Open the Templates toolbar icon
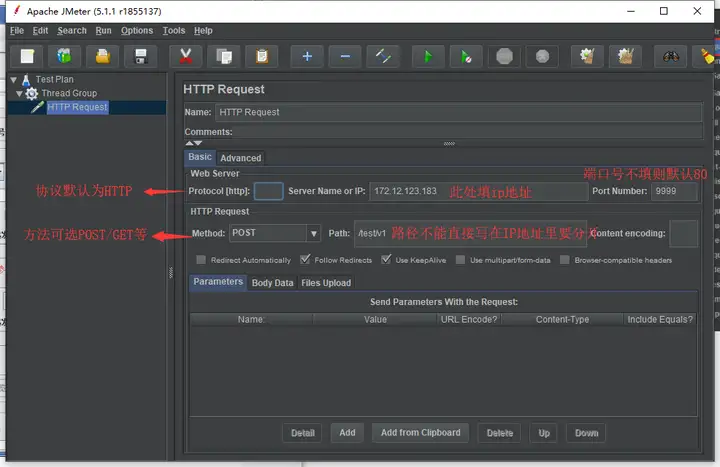 (x=65, y=56)
